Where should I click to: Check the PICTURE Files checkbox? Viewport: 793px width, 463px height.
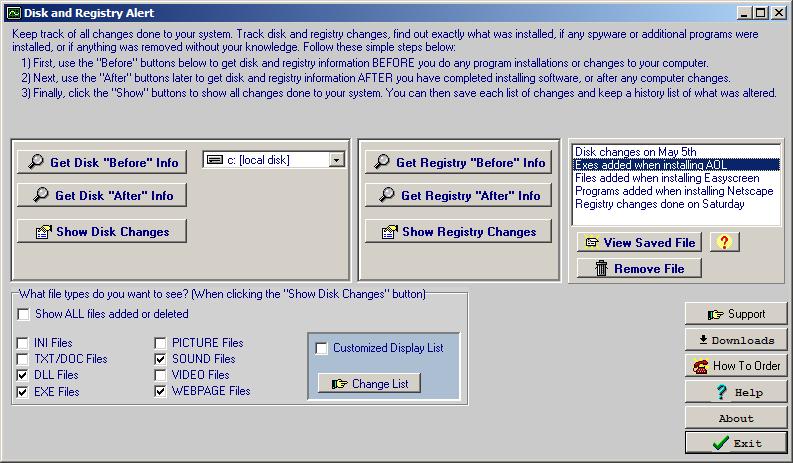tap(160, 343)
